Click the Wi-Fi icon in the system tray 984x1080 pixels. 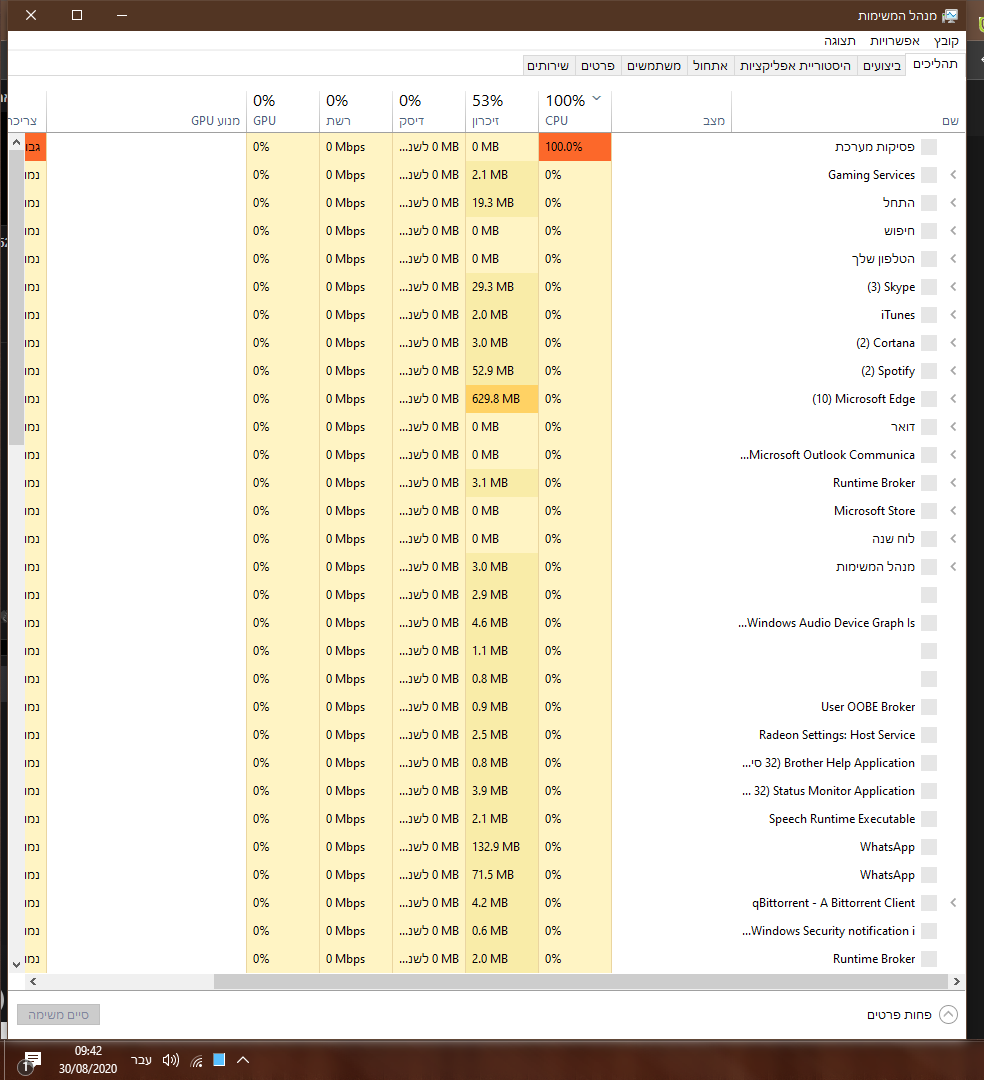point(195,1060)
